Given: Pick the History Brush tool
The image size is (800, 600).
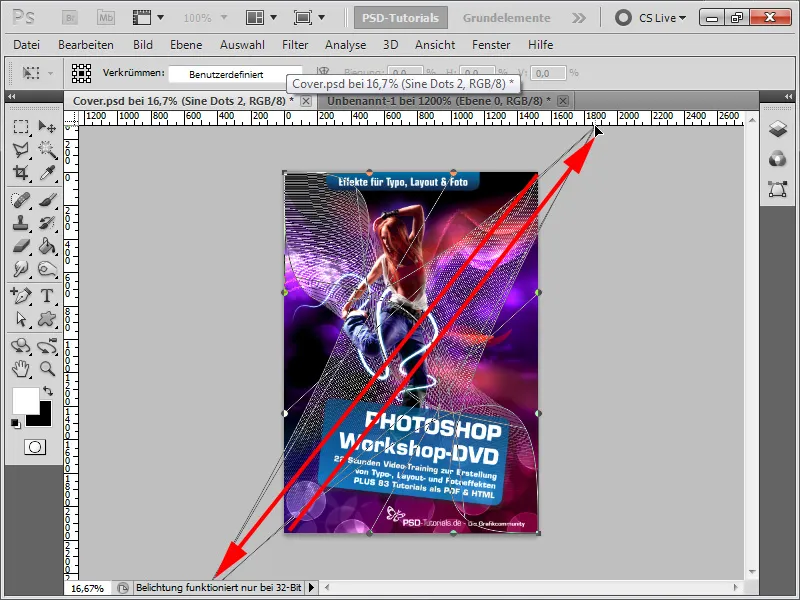Looking at the screenshot, I should click(47, 223).
